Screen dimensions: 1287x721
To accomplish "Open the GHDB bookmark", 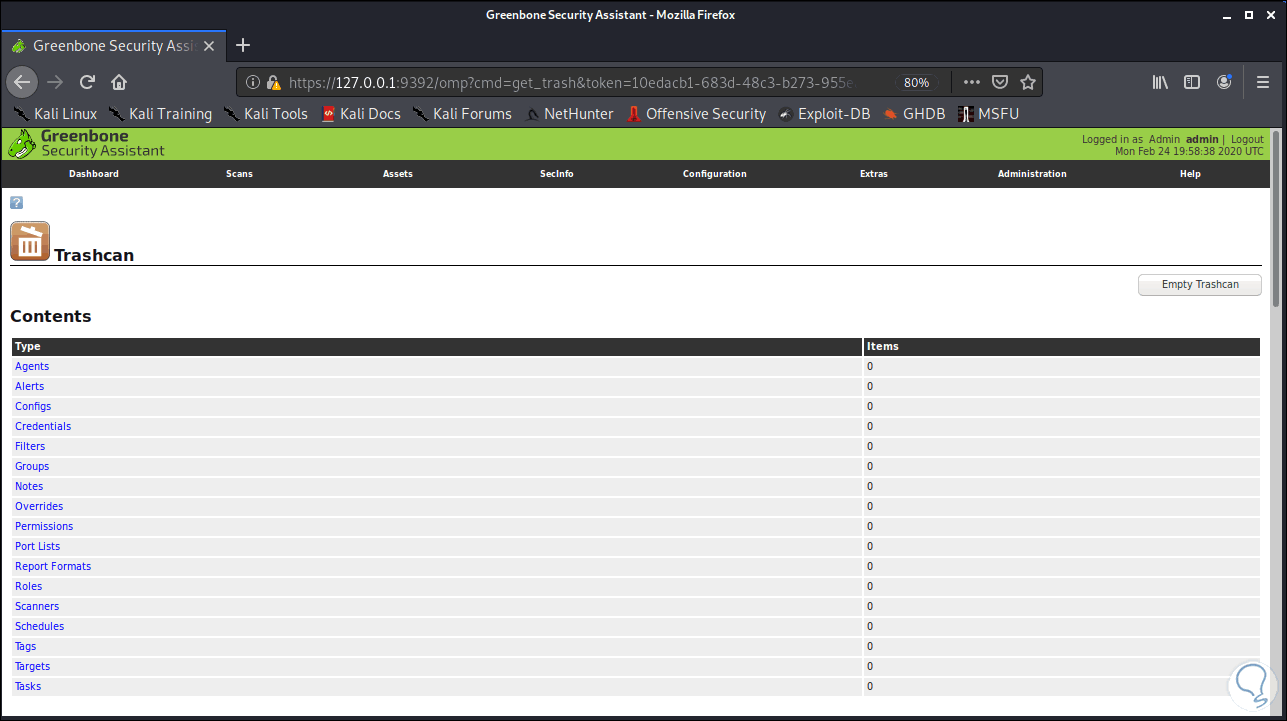I will click(x=914, y=114).
